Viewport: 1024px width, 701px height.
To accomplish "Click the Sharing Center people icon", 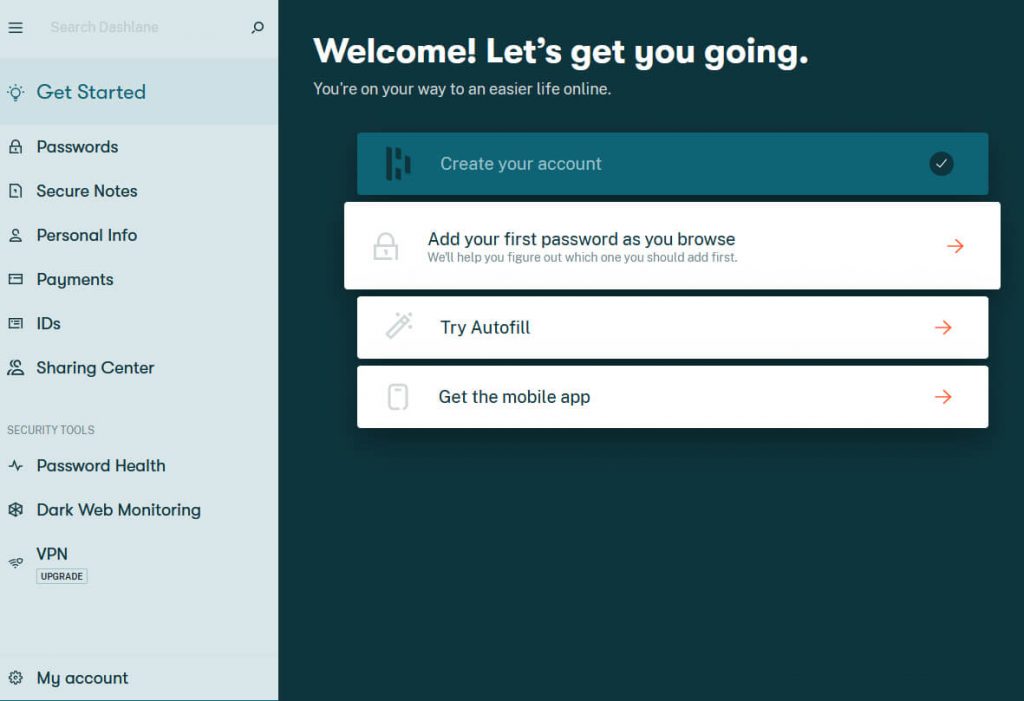I will click(16, 368).
